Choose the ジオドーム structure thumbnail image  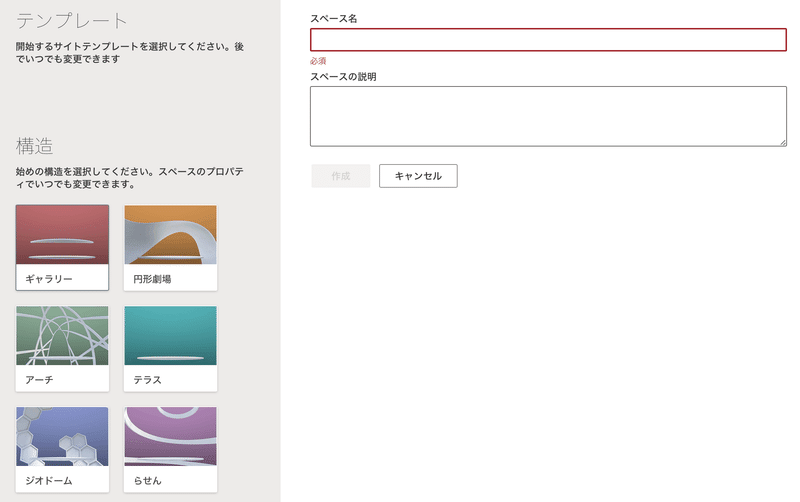coord(62,436)
